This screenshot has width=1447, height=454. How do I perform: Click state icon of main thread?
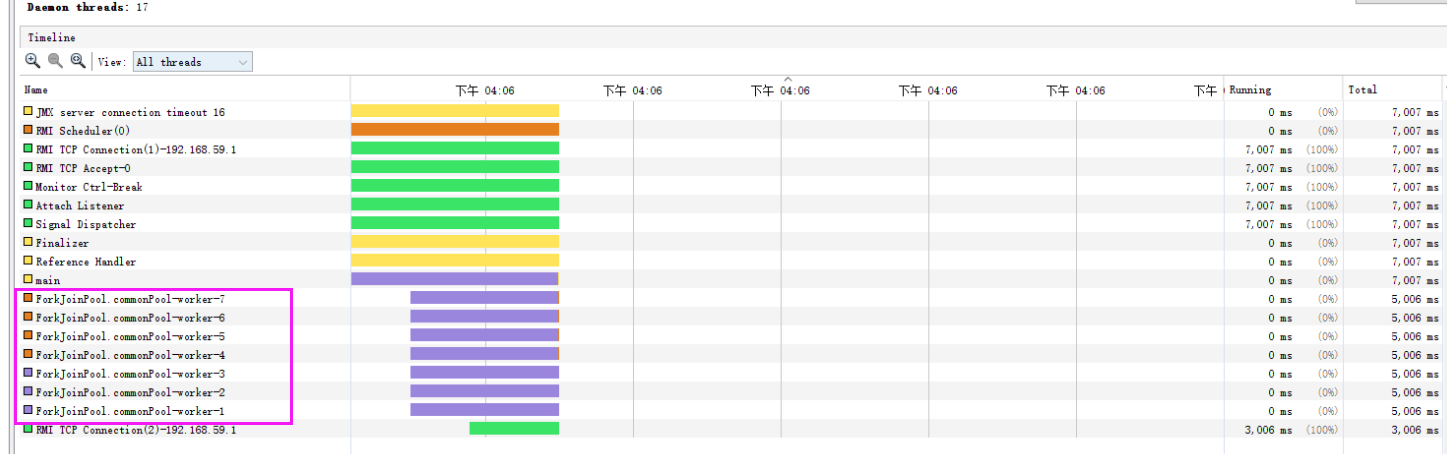(x=28, y=280)
